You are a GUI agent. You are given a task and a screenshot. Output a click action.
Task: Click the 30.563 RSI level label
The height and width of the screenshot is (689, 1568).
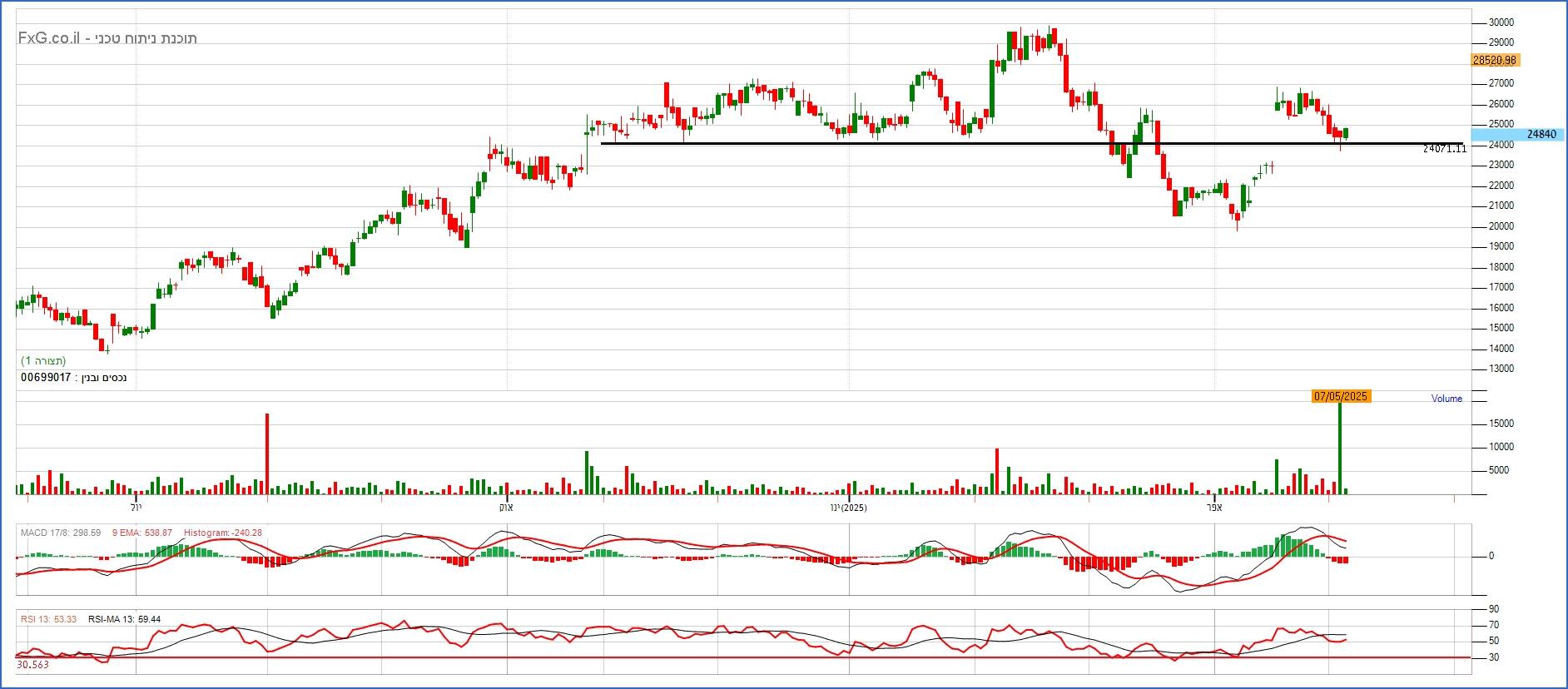pos(32,665)
